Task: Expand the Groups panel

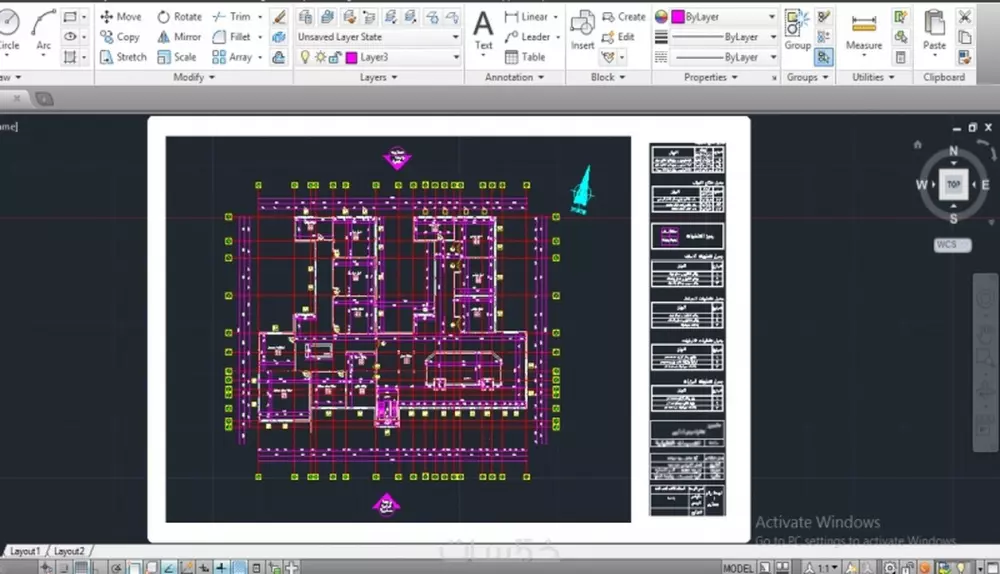Action: (x=807, y=77)
